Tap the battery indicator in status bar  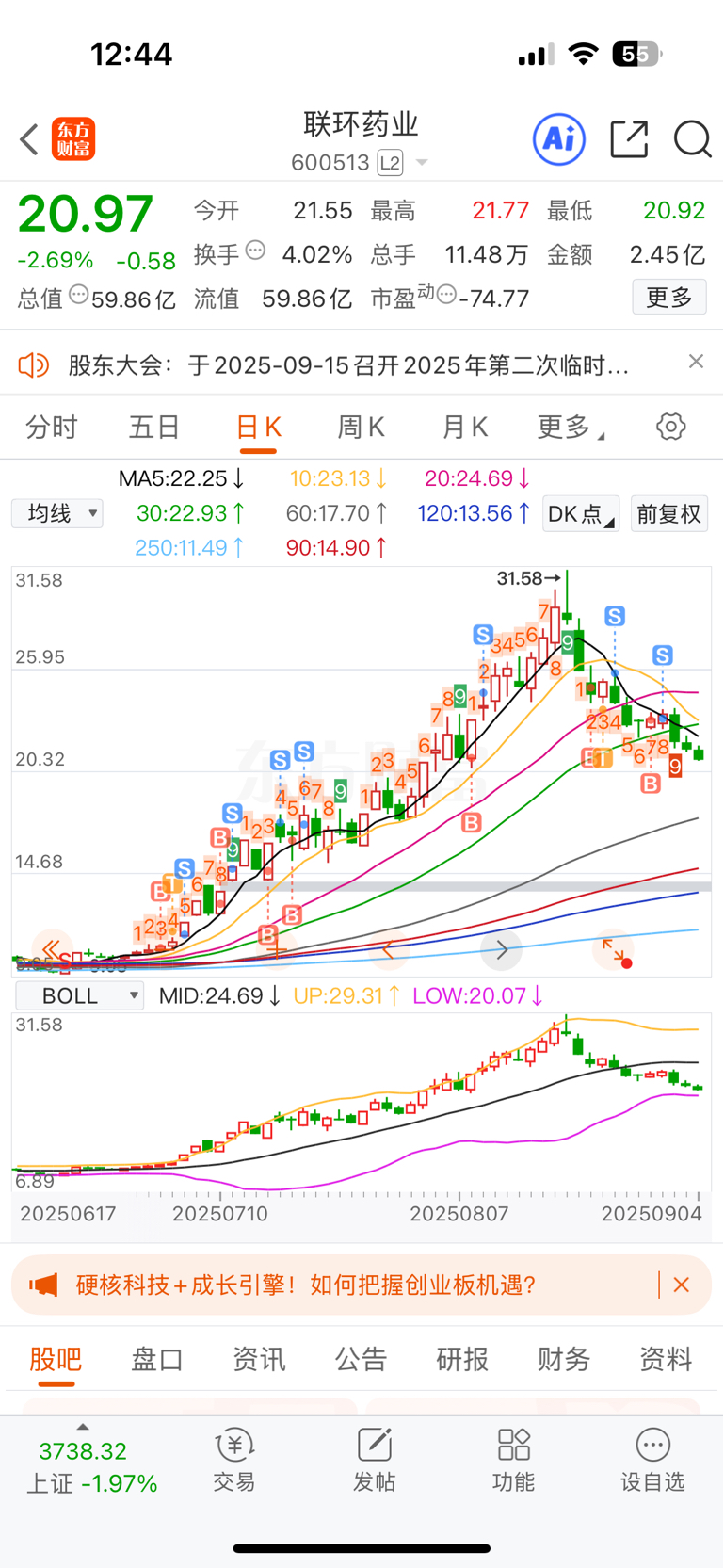[637, 55]
